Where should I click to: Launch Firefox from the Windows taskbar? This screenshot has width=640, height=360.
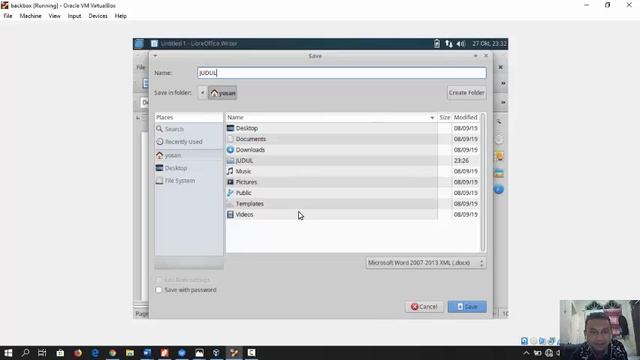78,353
